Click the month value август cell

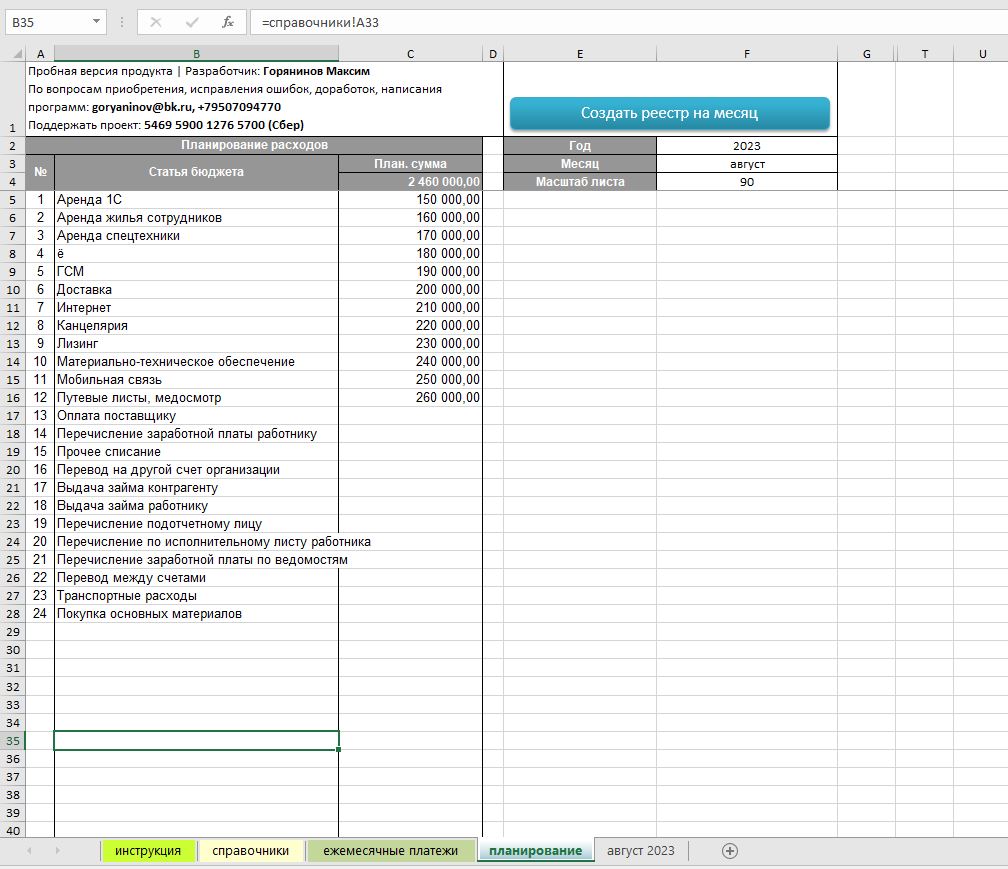click(x=746, y=164)
